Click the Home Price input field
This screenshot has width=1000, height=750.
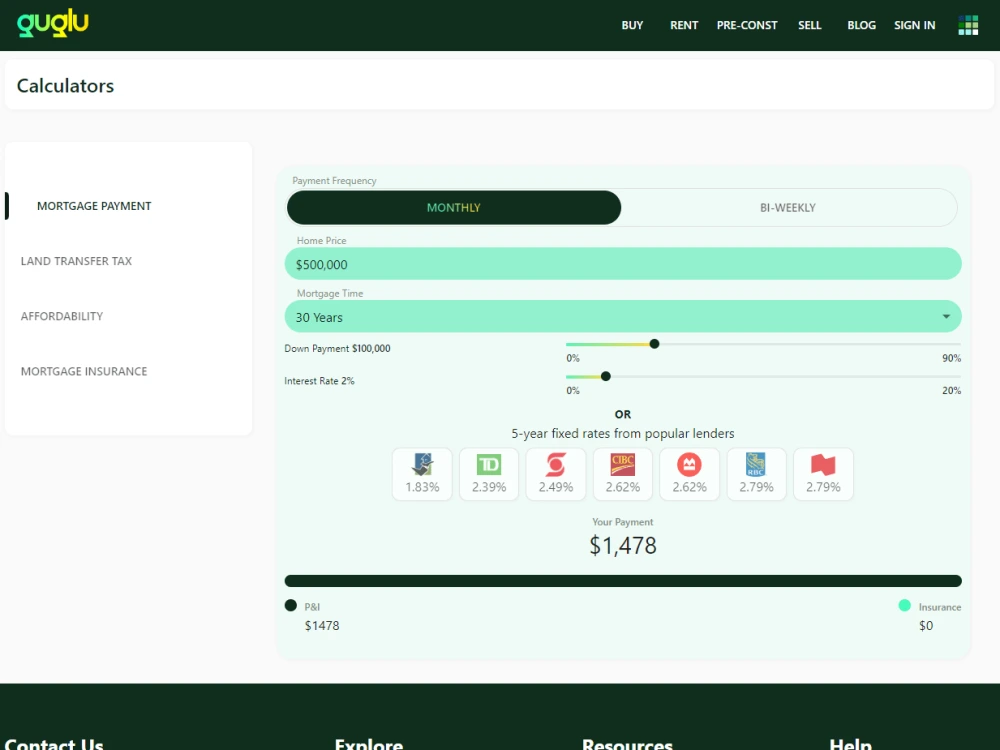click(622, 263)
